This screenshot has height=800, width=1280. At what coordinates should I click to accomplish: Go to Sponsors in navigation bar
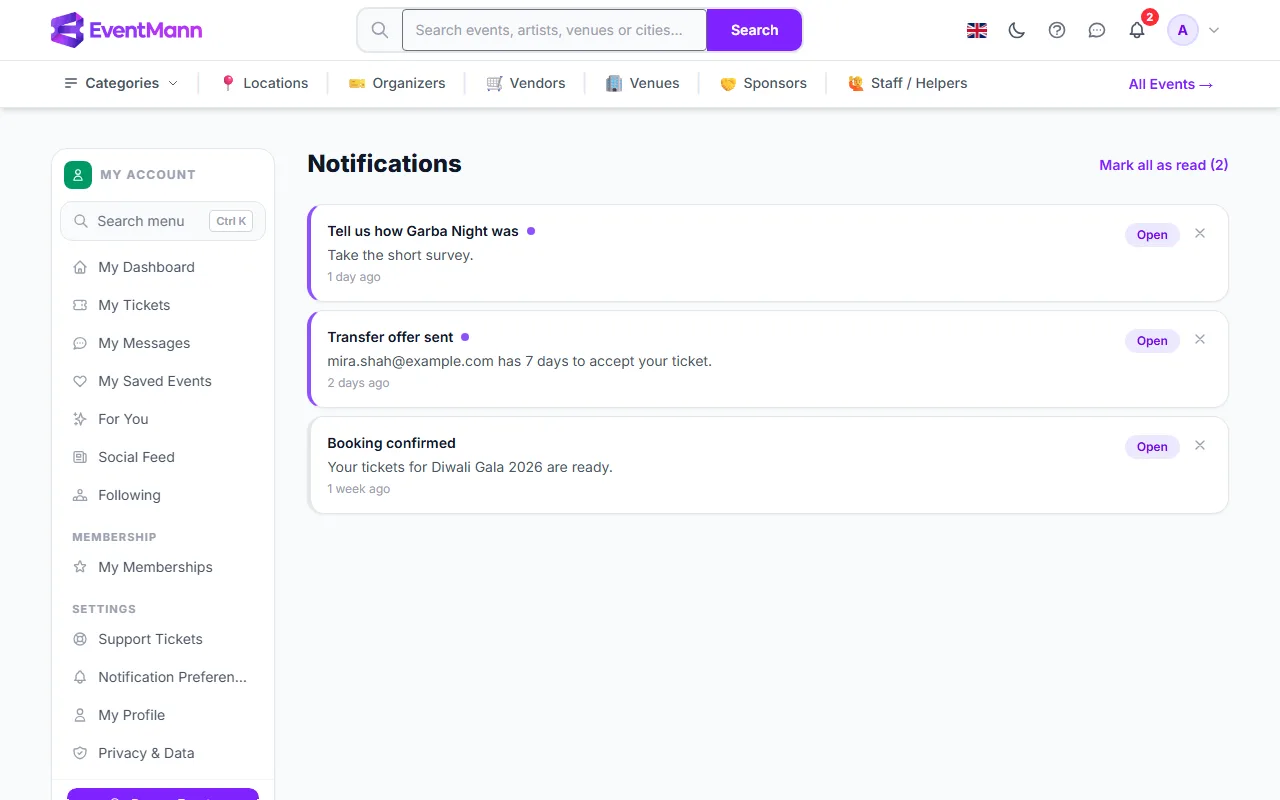pos(763,83)
